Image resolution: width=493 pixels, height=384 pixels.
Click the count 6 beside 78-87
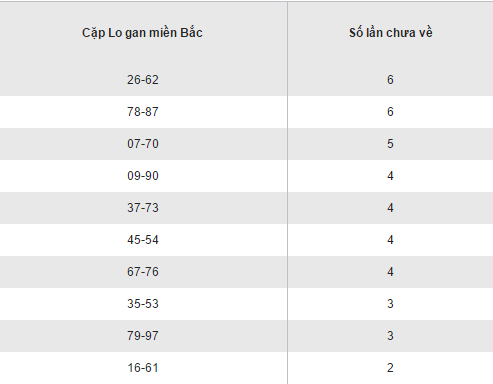390,112
